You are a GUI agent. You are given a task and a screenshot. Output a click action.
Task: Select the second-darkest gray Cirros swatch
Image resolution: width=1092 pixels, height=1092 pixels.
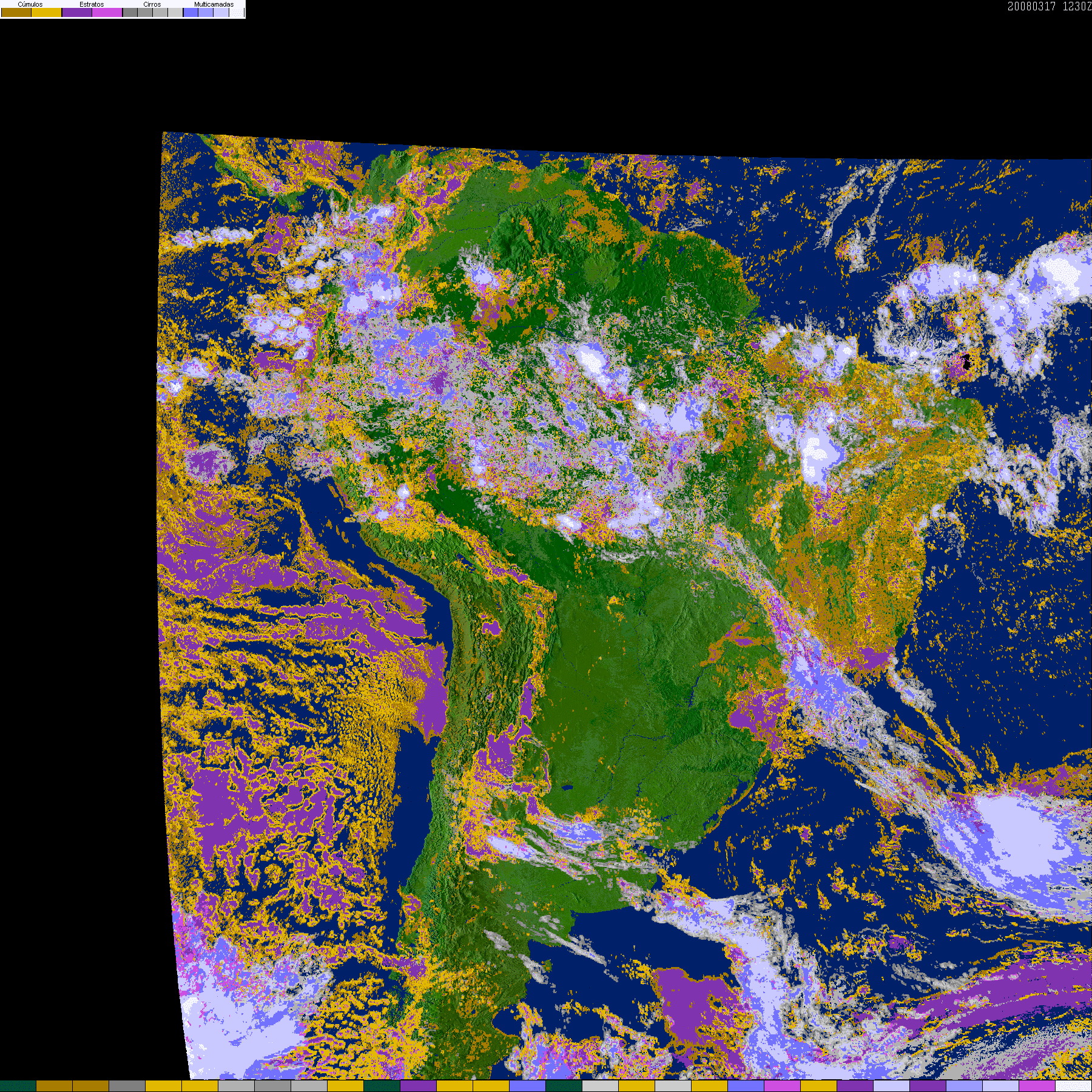pyautogui.click(x=145, y=13)
